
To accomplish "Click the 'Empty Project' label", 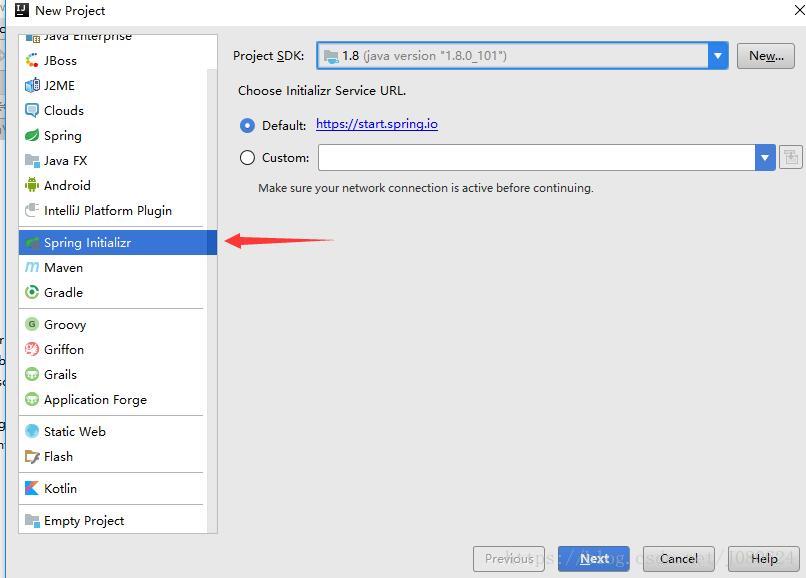I will tap(84, 520).
